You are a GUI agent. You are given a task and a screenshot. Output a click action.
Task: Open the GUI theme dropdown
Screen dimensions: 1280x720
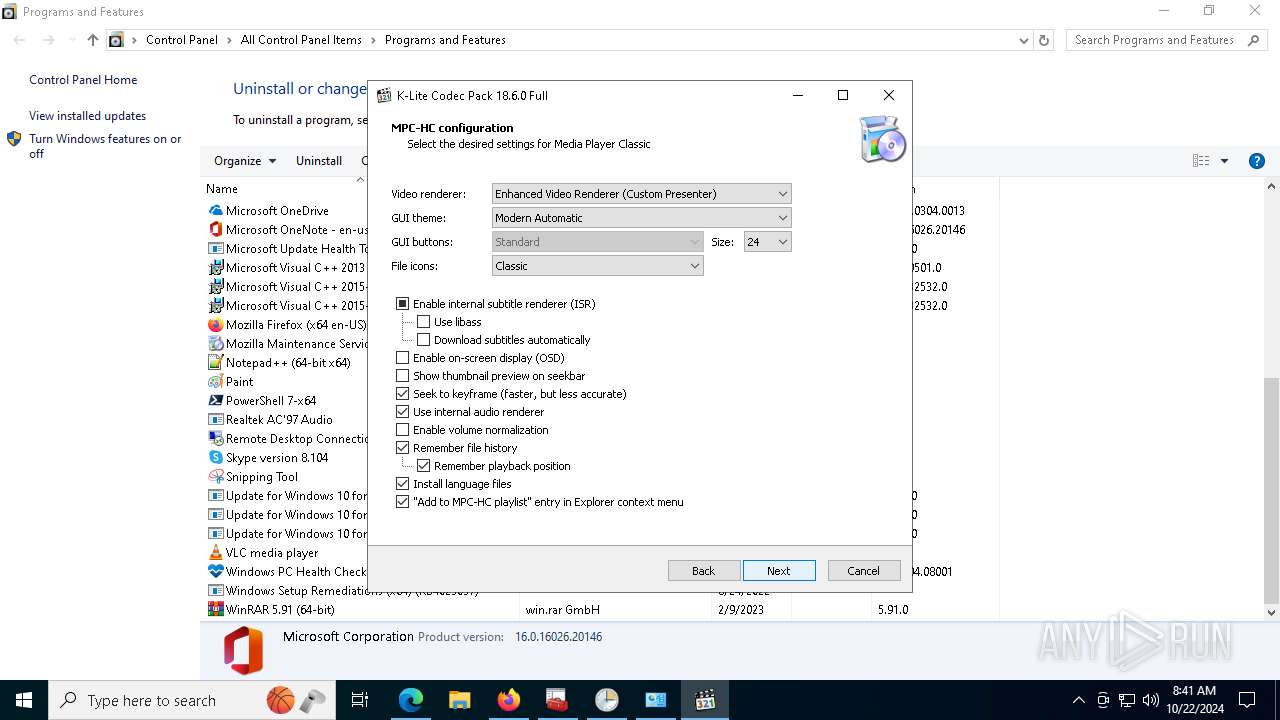click(642, 218)
